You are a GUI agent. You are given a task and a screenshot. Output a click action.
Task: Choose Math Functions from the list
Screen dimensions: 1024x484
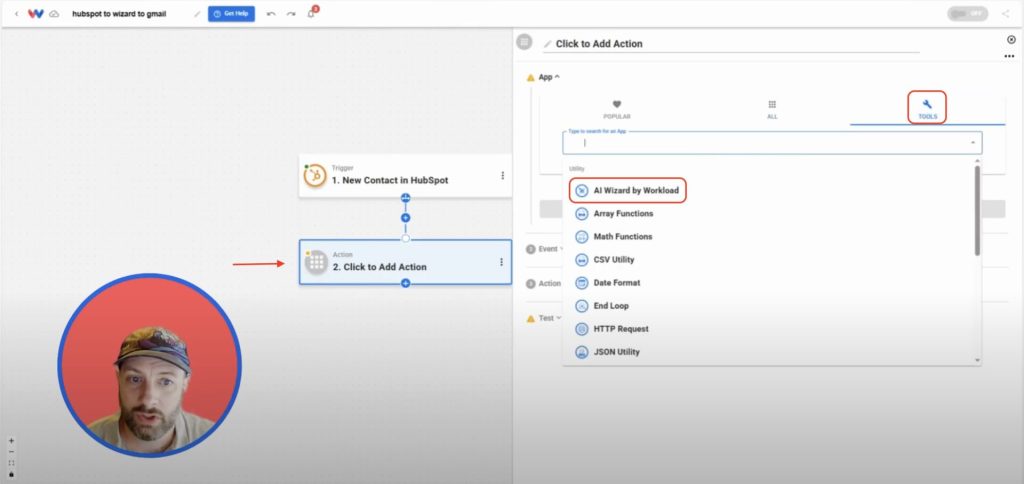coord(769,236)
